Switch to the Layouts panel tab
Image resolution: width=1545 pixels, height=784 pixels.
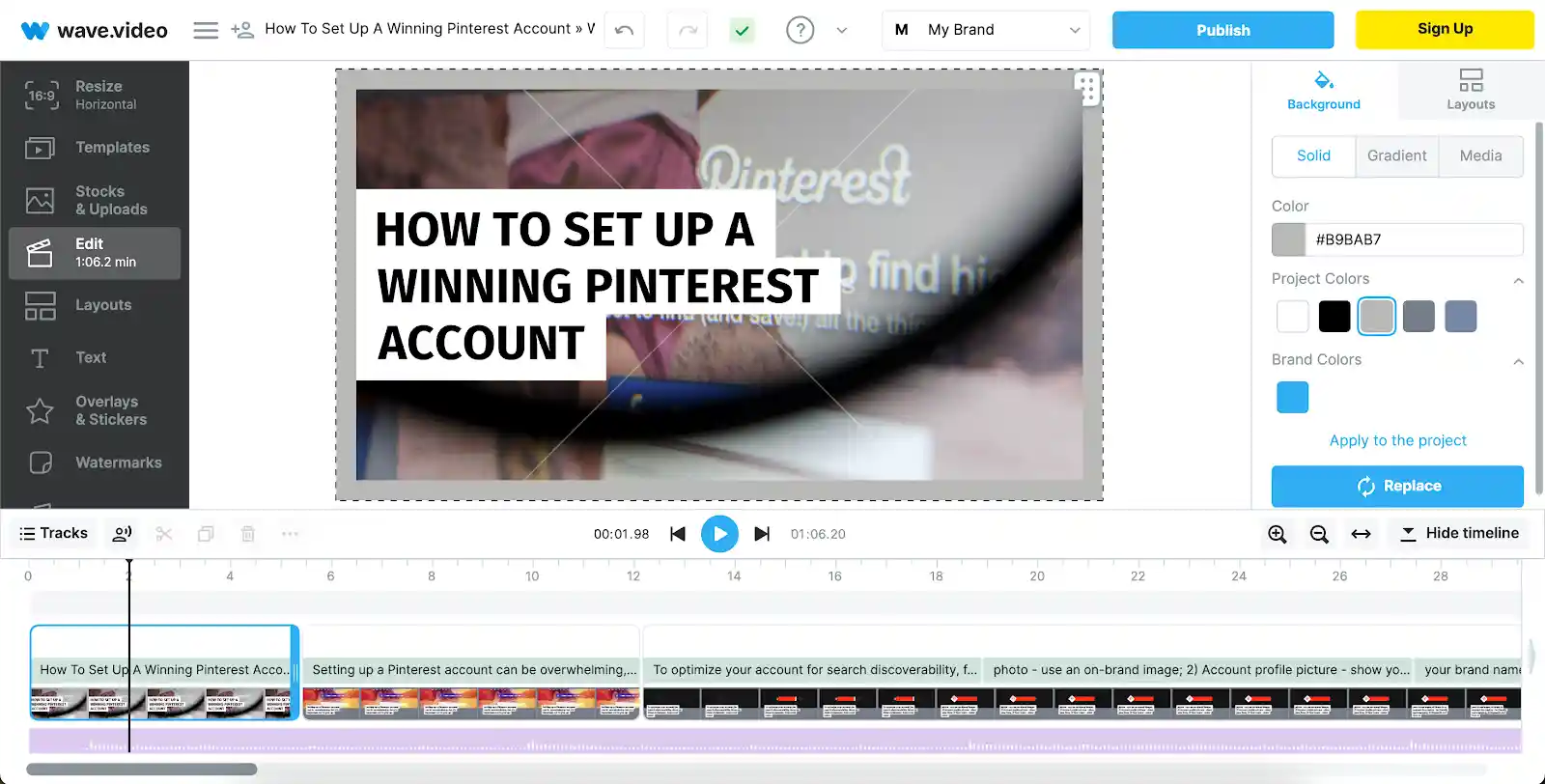[1470, 90]
